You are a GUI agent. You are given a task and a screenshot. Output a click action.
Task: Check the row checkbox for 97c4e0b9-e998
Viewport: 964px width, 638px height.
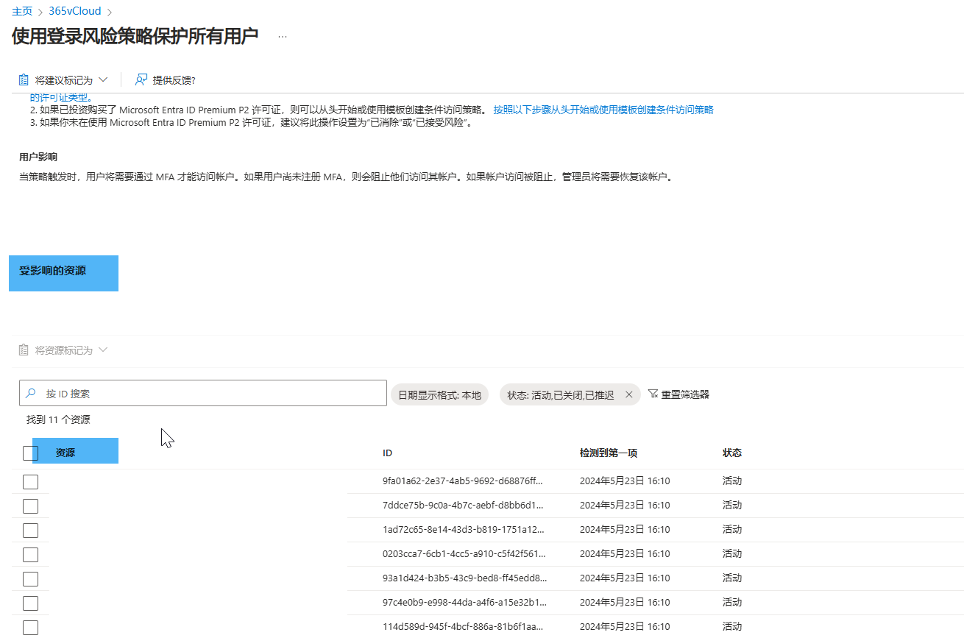tap(30, 603)
